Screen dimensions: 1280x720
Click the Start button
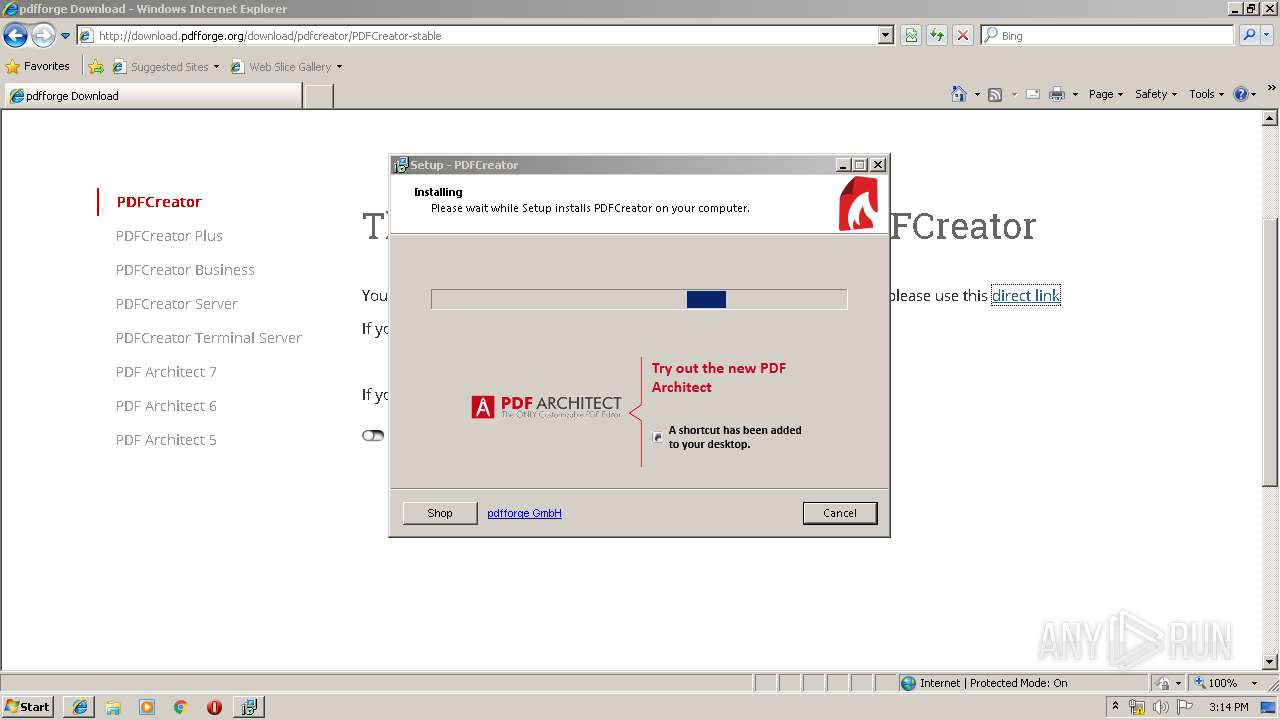27,707
